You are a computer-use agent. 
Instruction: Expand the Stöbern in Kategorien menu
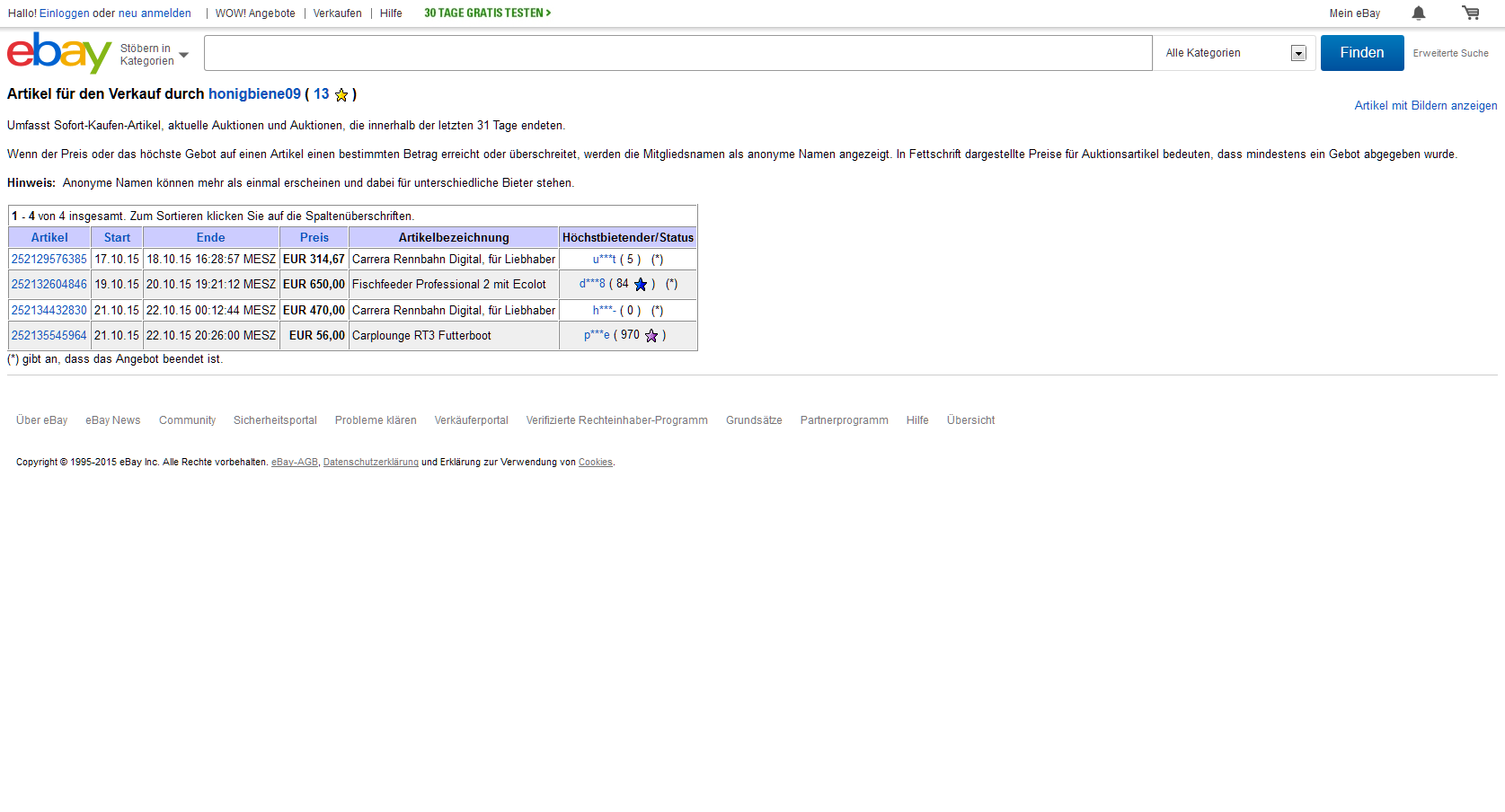tap(155, 55)
